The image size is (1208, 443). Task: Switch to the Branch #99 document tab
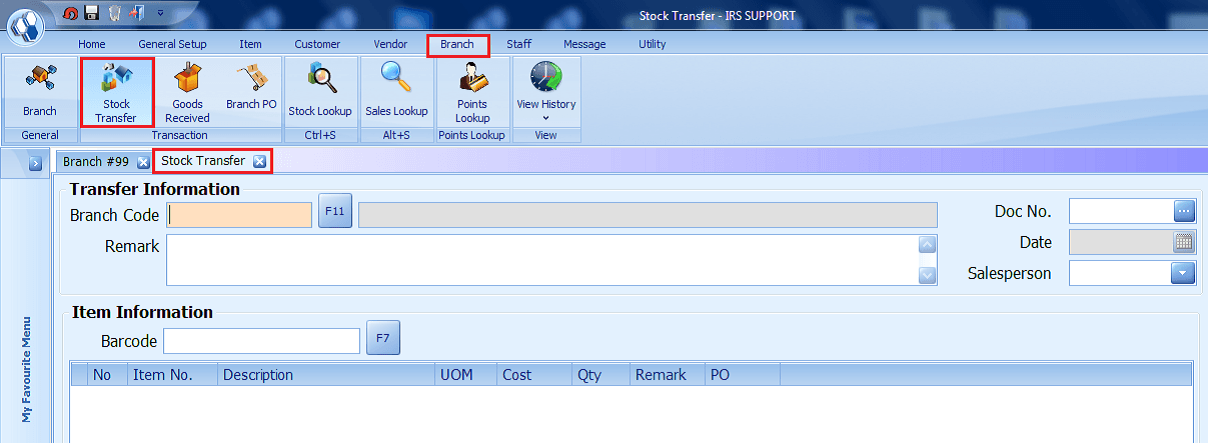click(x=96, y=161)
